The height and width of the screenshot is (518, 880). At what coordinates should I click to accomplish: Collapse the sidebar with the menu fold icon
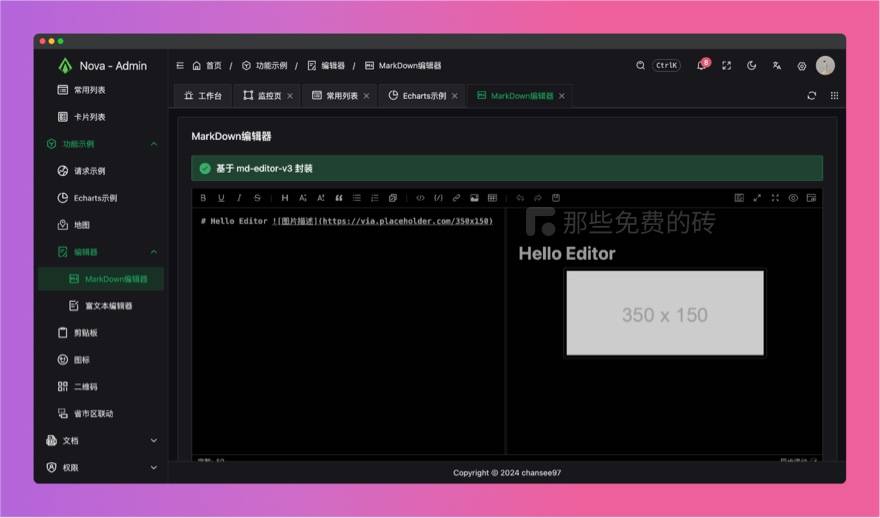pos(180,66)
